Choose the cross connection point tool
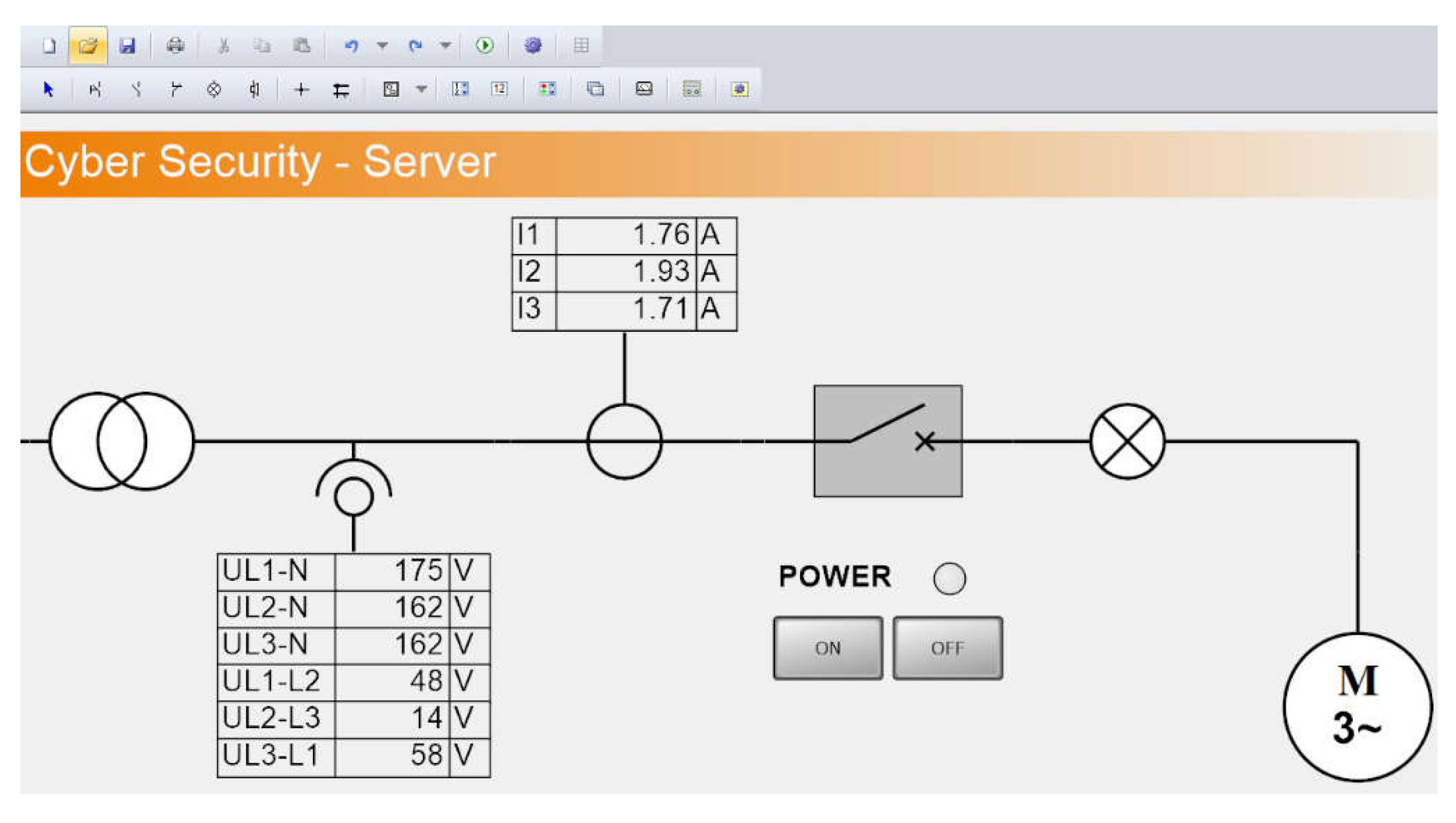Screen dimensions: 1456x823 [301, 89]
